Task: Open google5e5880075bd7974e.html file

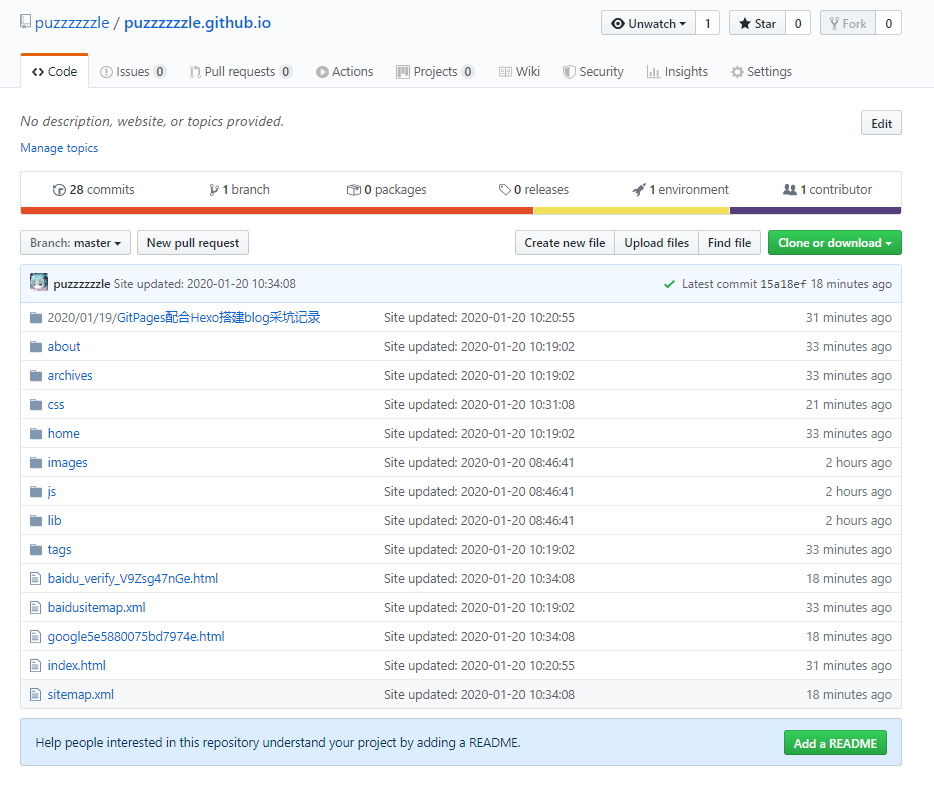Action: pyautogui.click(x=136, y=637)
